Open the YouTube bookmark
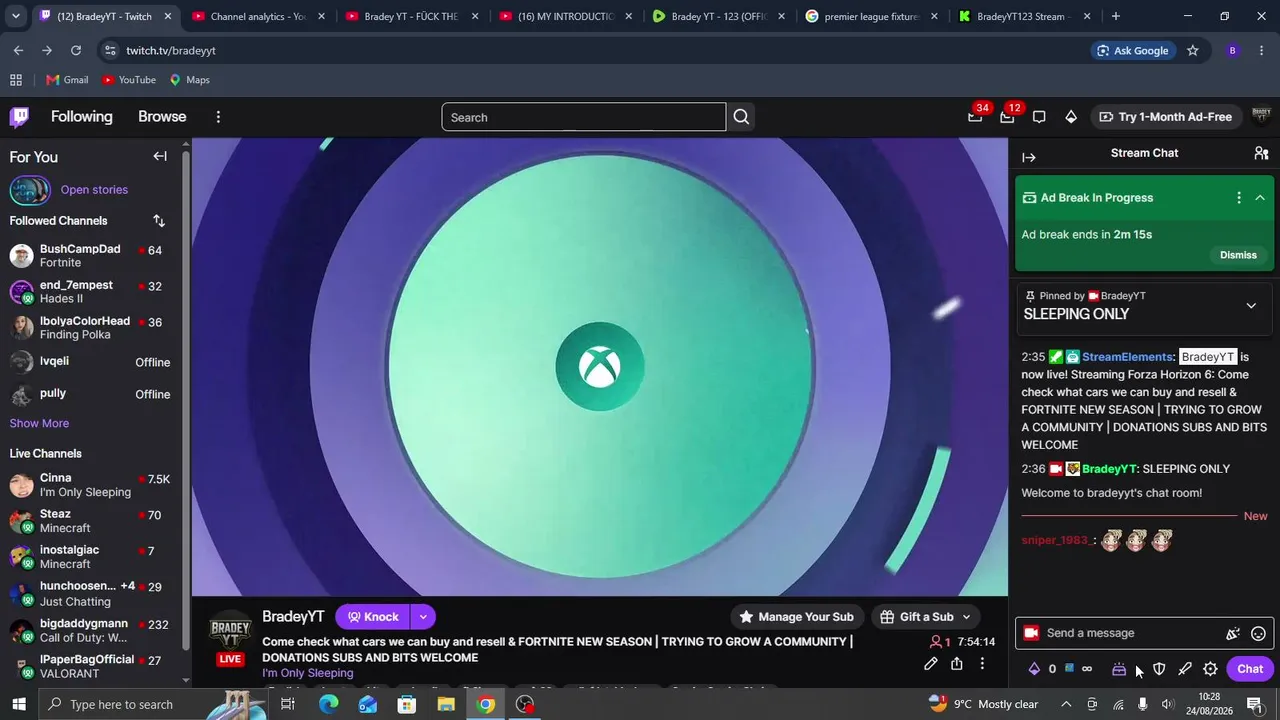The image size is (1280, 720). (129, 80)
